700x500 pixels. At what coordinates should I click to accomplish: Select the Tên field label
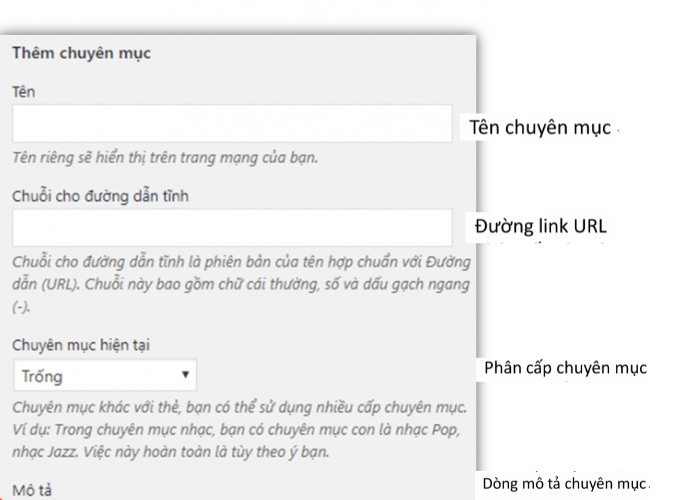tap(24, 92)
